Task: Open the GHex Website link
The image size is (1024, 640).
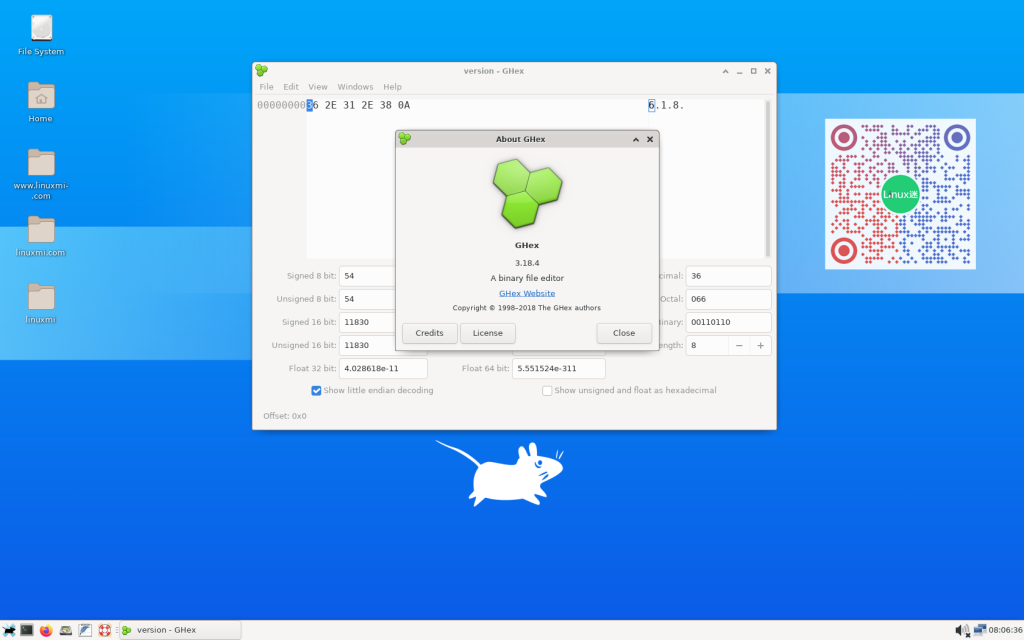Action: [x=527, y=293]
